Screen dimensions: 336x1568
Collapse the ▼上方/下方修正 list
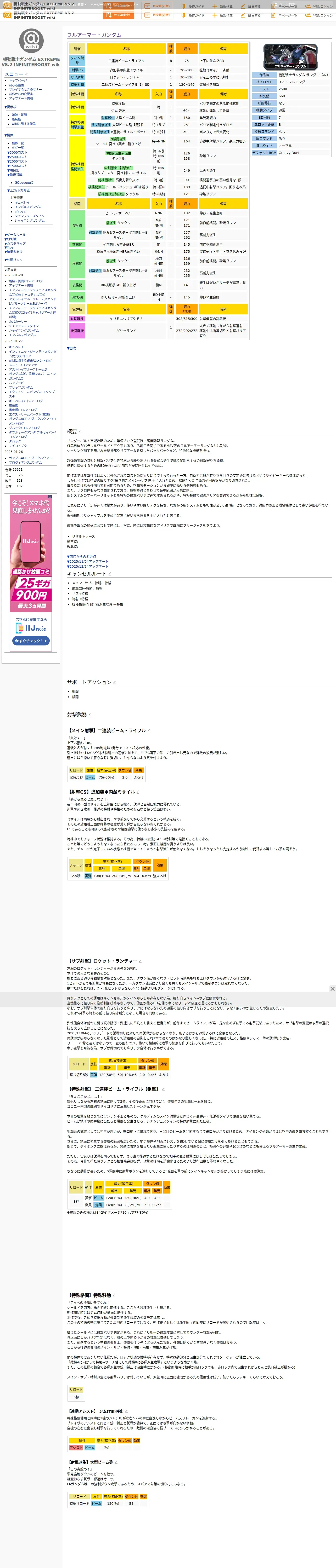point(18,191)
